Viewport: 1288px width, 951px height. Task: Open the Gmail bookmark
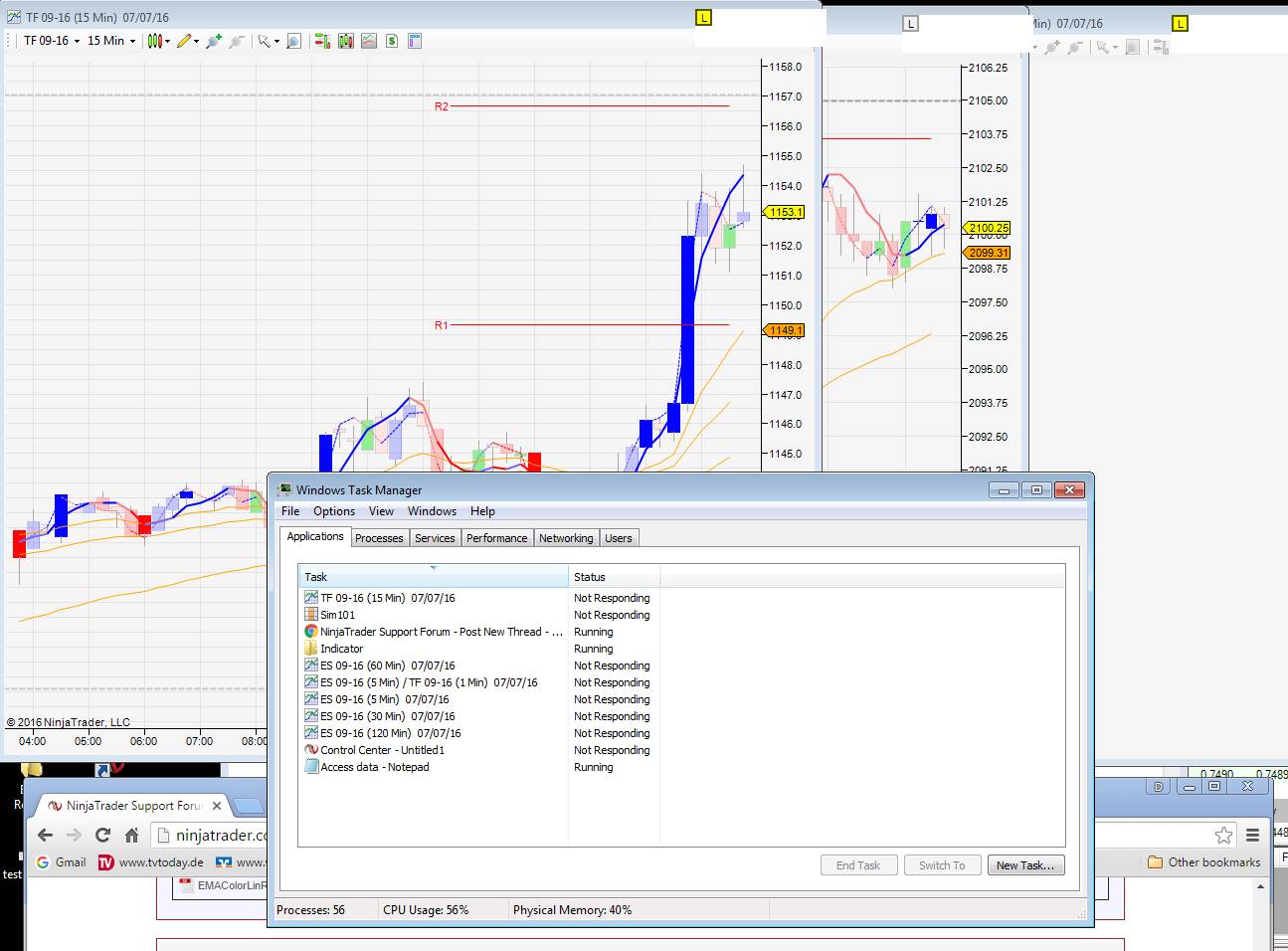click(x=61, y=862)
